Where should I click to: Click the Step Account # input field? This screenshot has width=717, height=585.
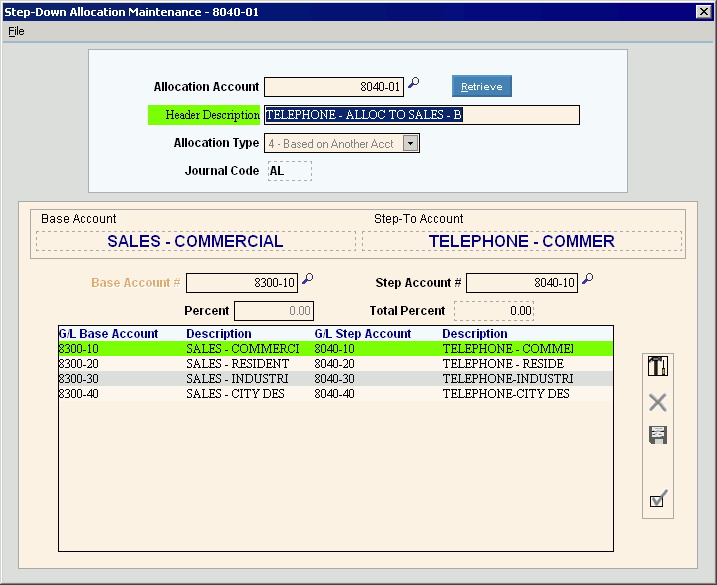click(522, 283)
